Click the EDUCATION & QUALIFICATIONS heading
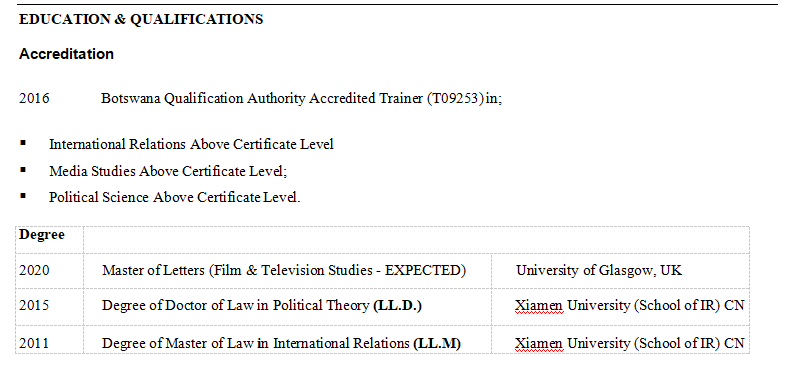Viewport: 800px width, 376px height. [141, 19]
